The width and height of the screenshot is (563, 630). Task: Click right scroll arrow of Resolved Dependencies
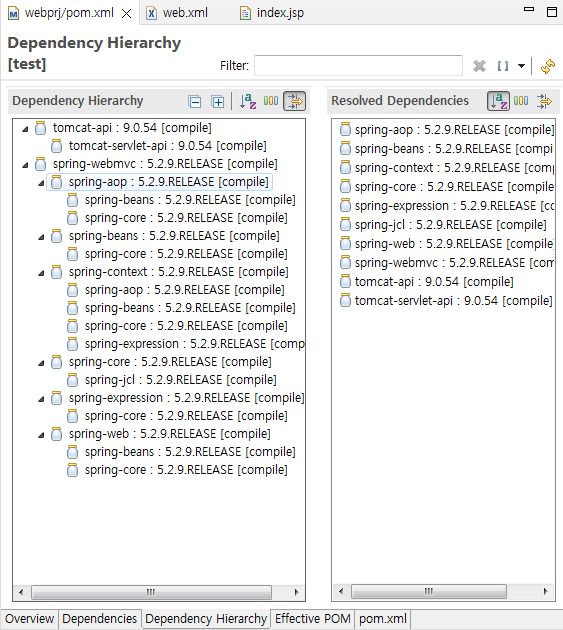click(545, 591)
